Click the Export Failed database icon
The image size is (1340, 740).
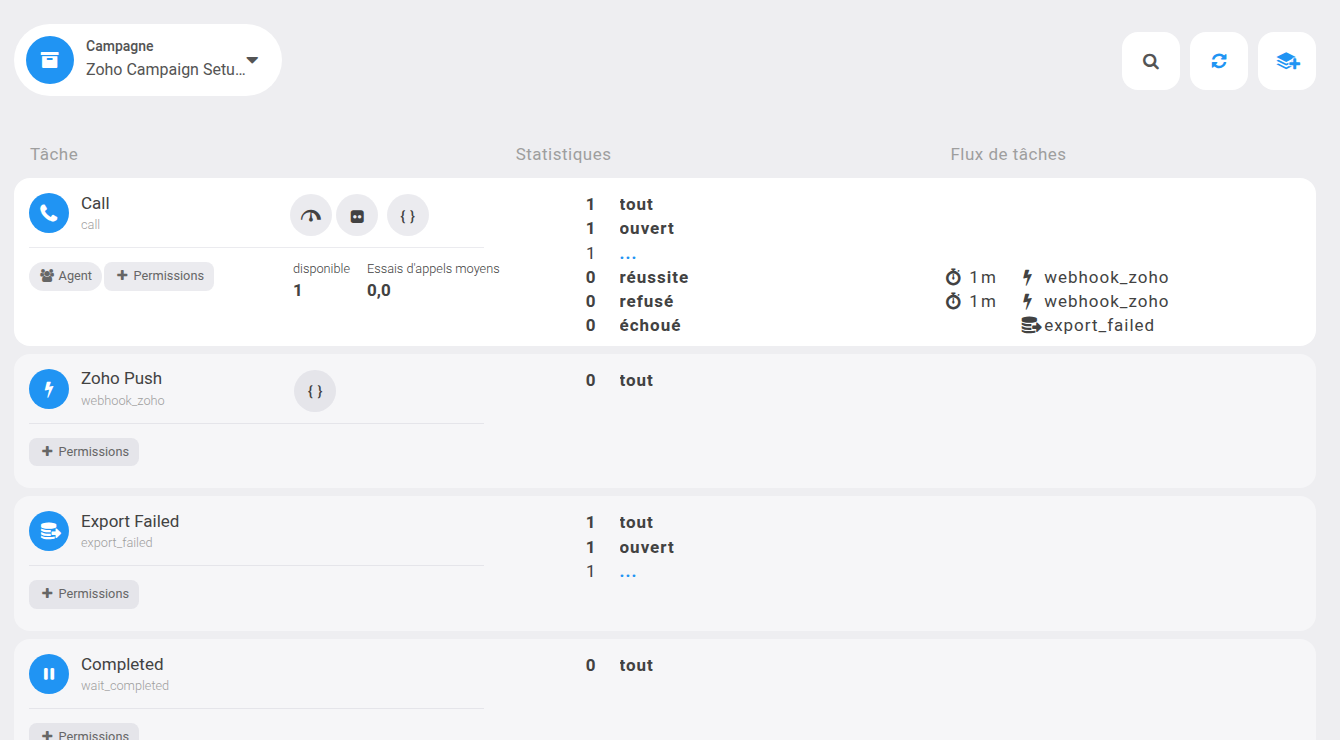click(49, 531)
